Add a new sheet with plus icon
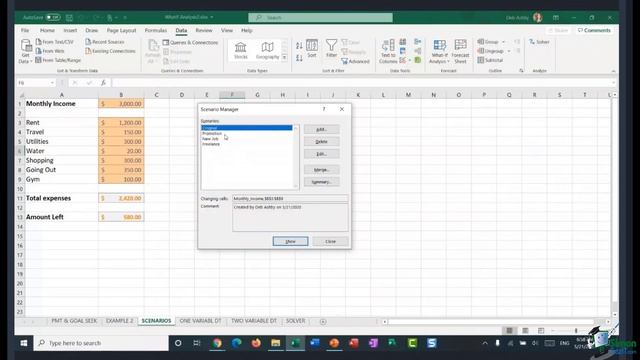This screenshot has width=640, height=360. (323, 322)
